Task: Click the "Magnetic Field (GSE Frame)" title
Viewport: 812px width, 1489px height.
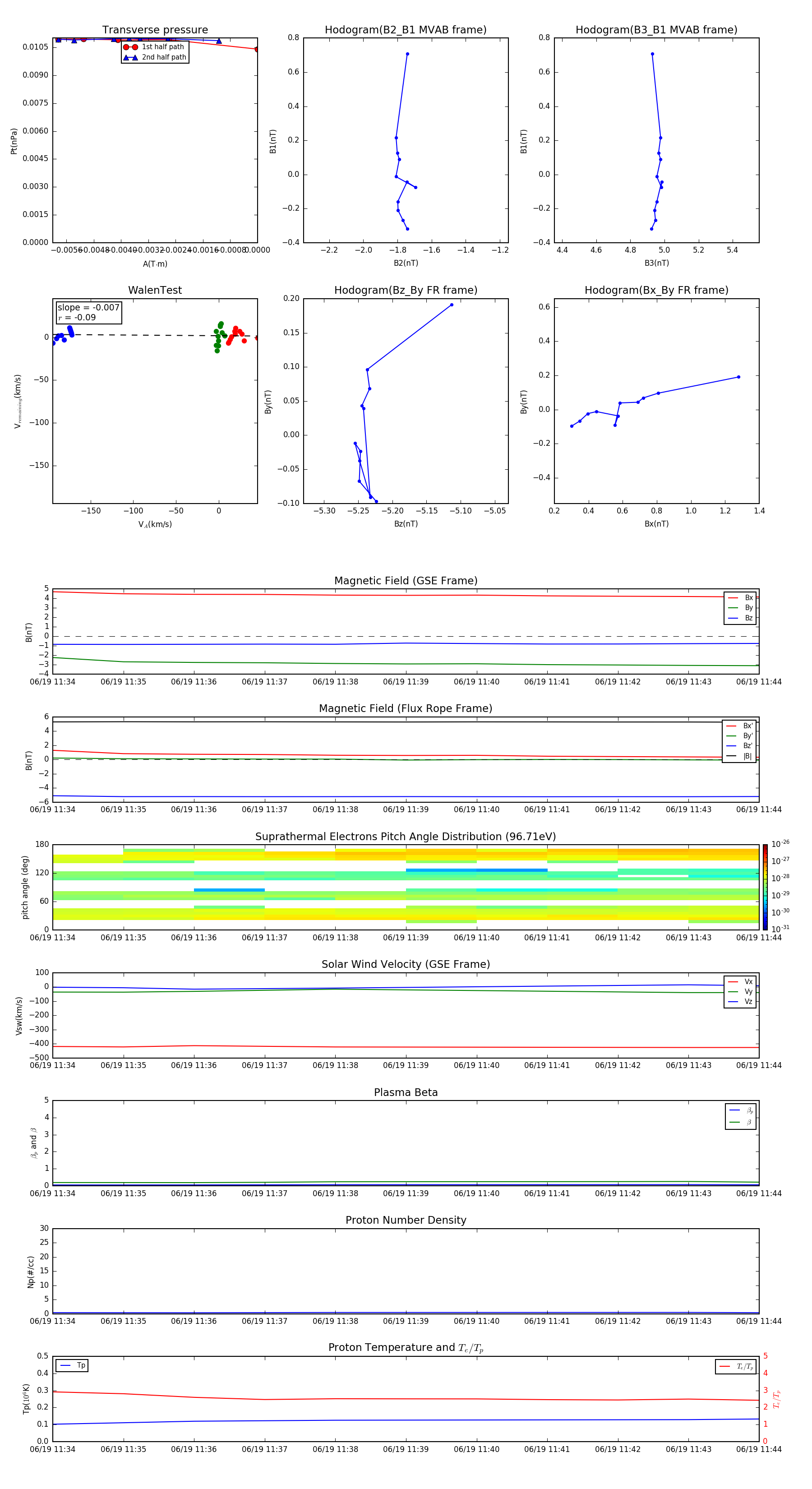Action: [406, 581]
